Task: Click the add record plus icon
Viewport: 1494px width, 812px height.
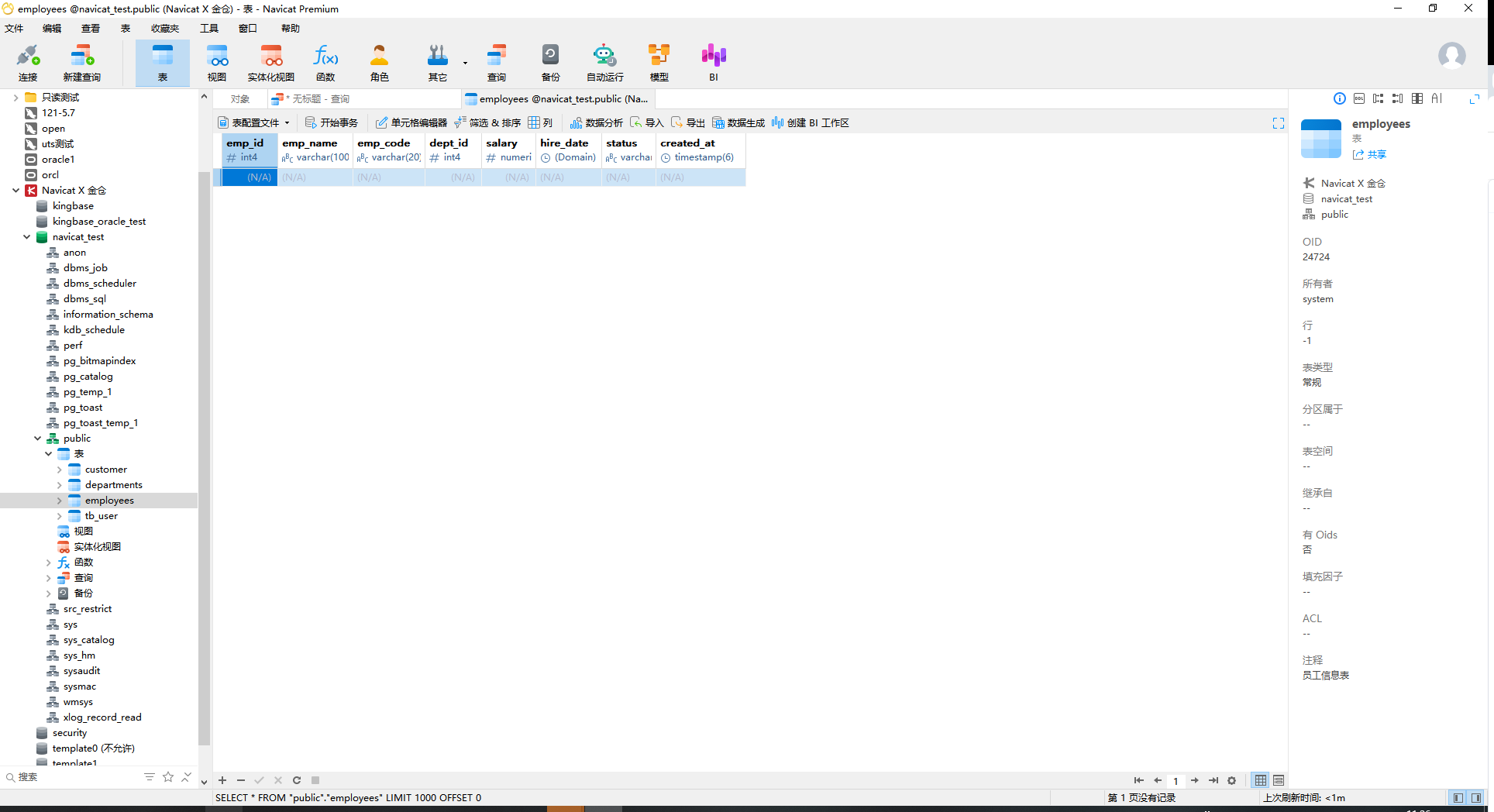Action: tap(222, 780)
